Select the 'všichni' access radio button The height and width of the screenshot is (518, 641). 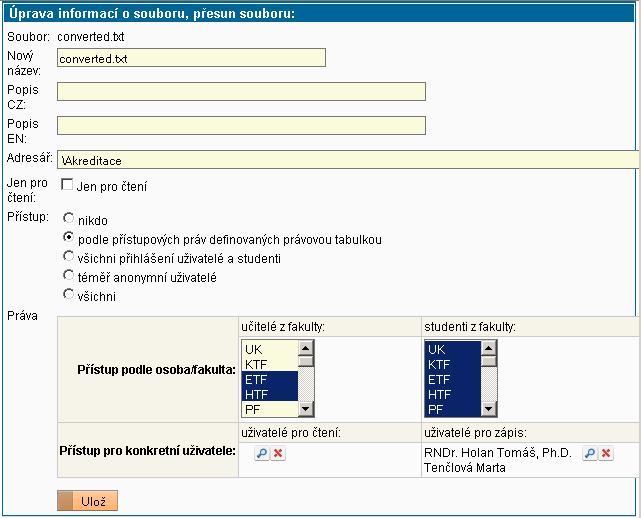[x=68, y=295]
